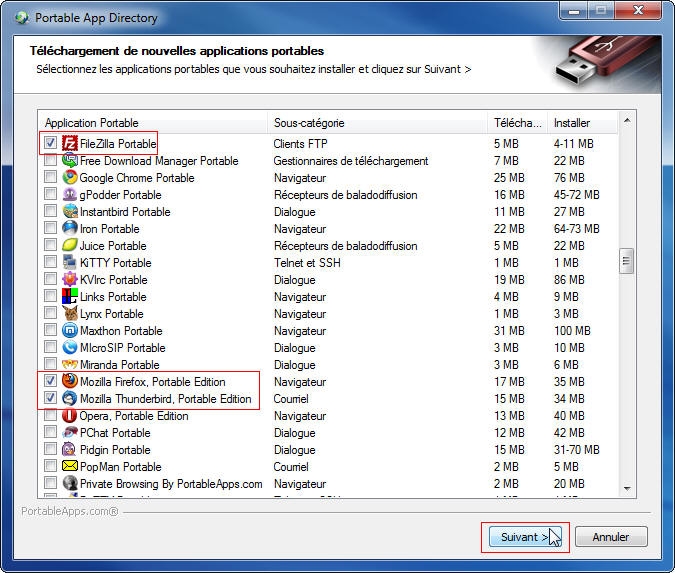Click the Instantbird Portable icon

[69, 211]
